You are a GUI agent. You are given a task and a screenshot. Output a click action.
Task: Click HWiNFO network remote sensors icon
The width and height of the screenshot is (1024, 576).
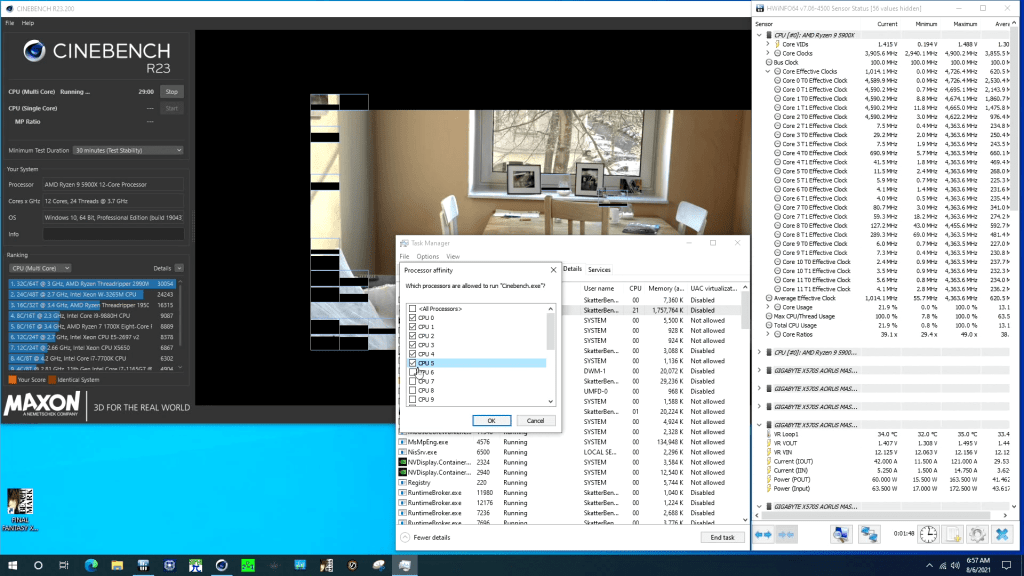click(x=869, y=534)
